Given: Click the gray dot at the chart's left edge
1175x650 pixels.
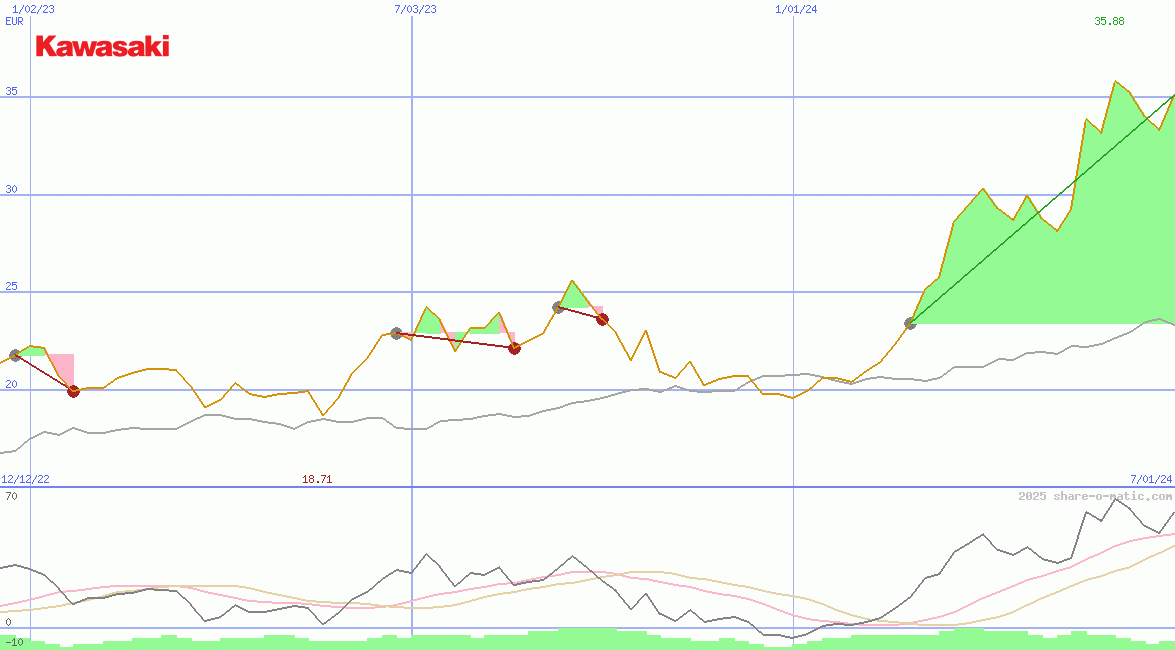Looking at the screenshot, I should 15,353.
